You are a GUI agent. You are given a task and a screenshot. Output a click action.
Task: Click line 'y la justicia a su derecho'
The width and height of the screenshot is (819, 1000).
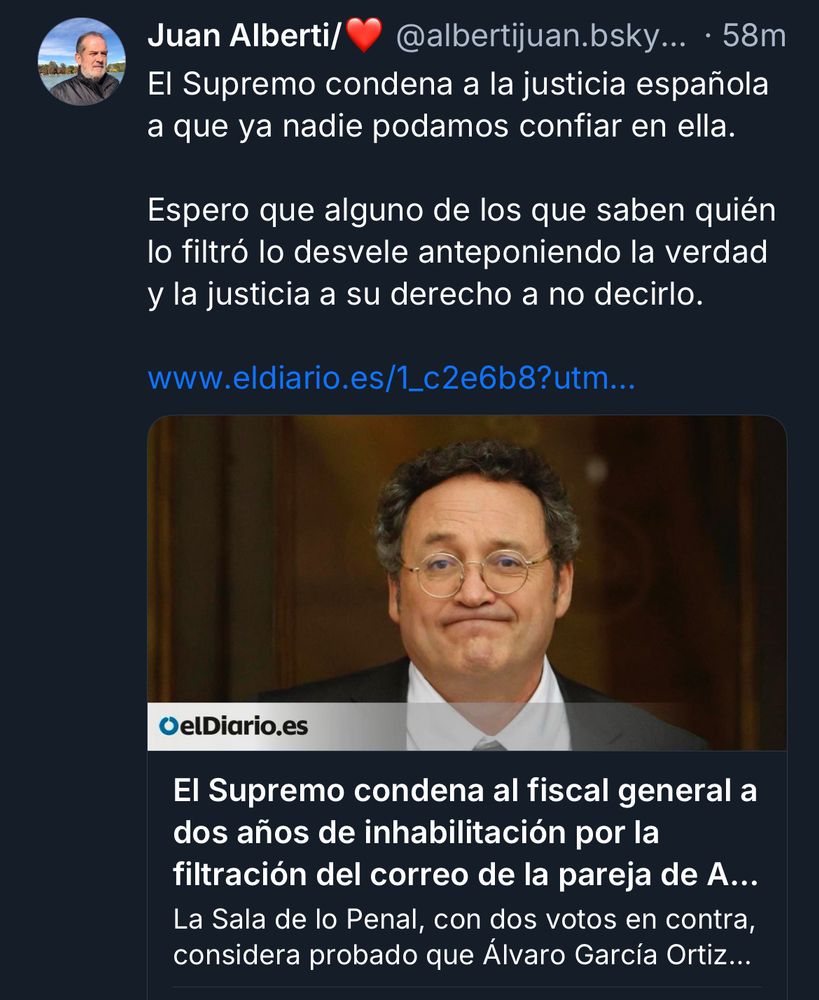[x=425, y=295]
